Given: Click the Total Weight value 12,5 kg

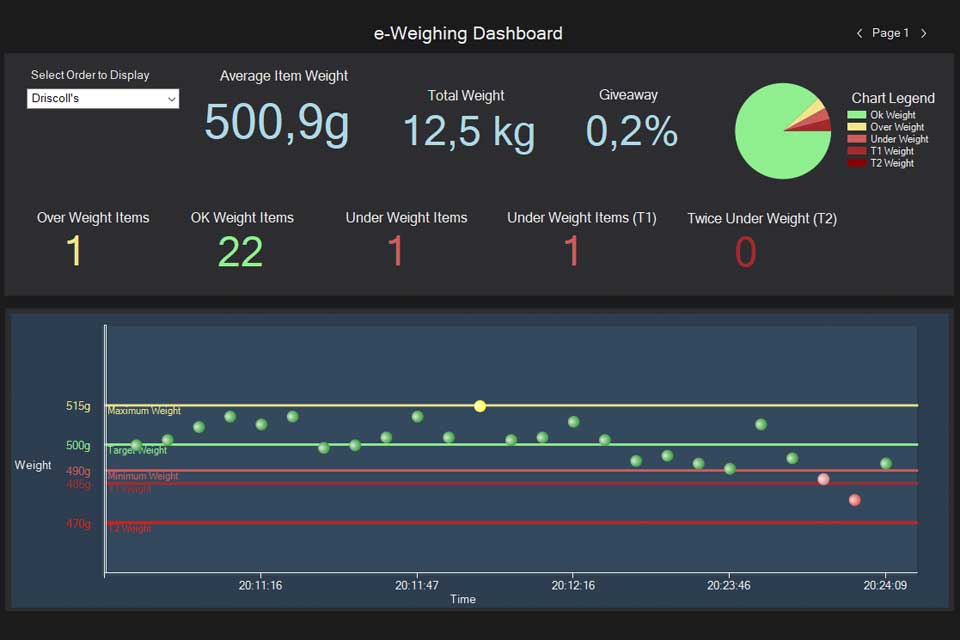Looking at the screenshot, I should click(468, 131).
